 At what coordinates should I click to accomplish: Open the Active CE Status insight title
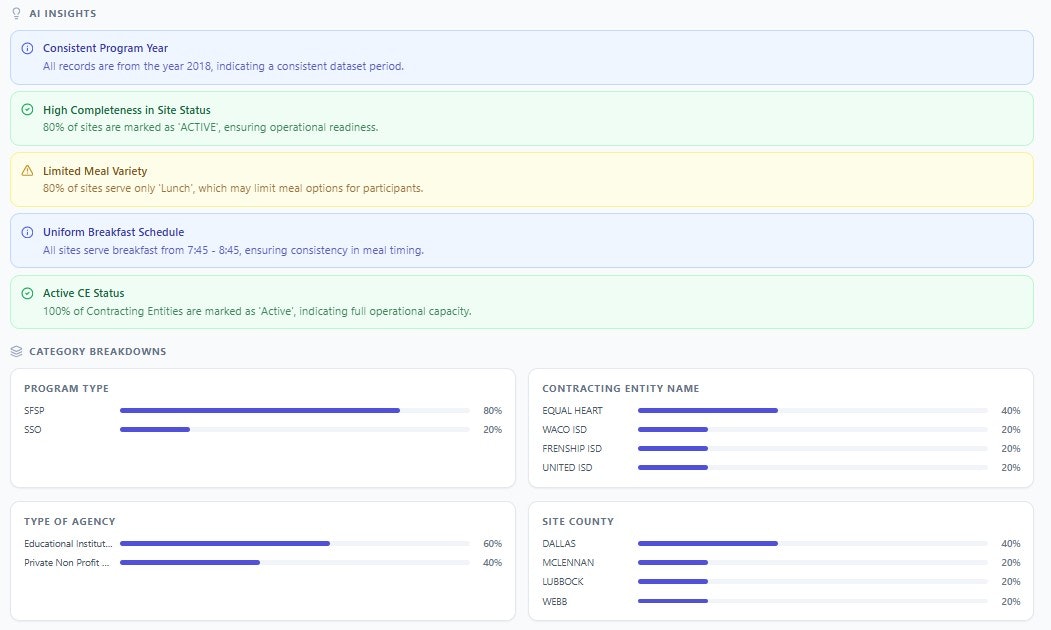84,293
